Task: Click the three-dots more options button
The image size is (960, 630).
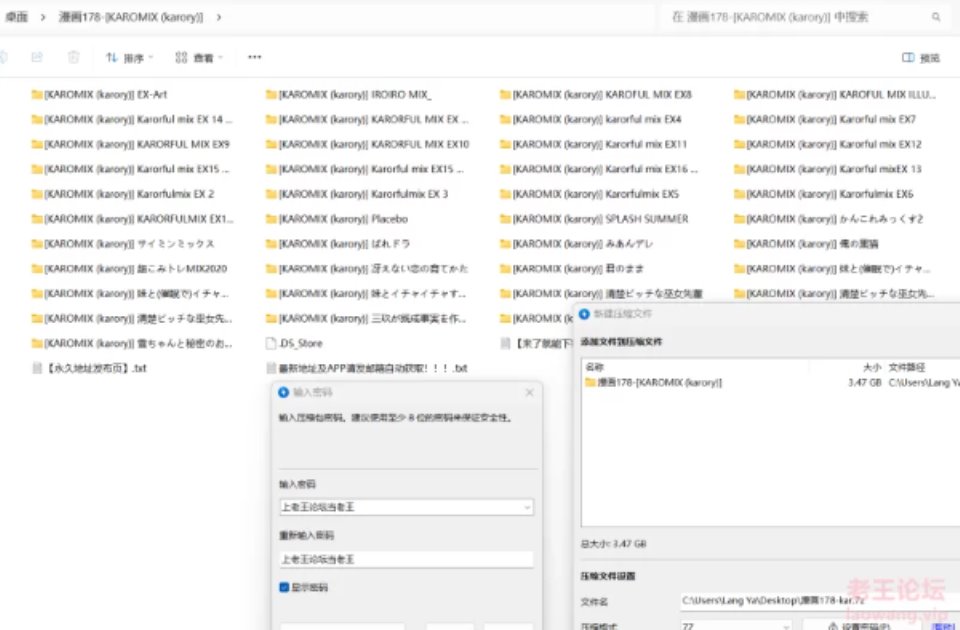Action: coord(255,57)
